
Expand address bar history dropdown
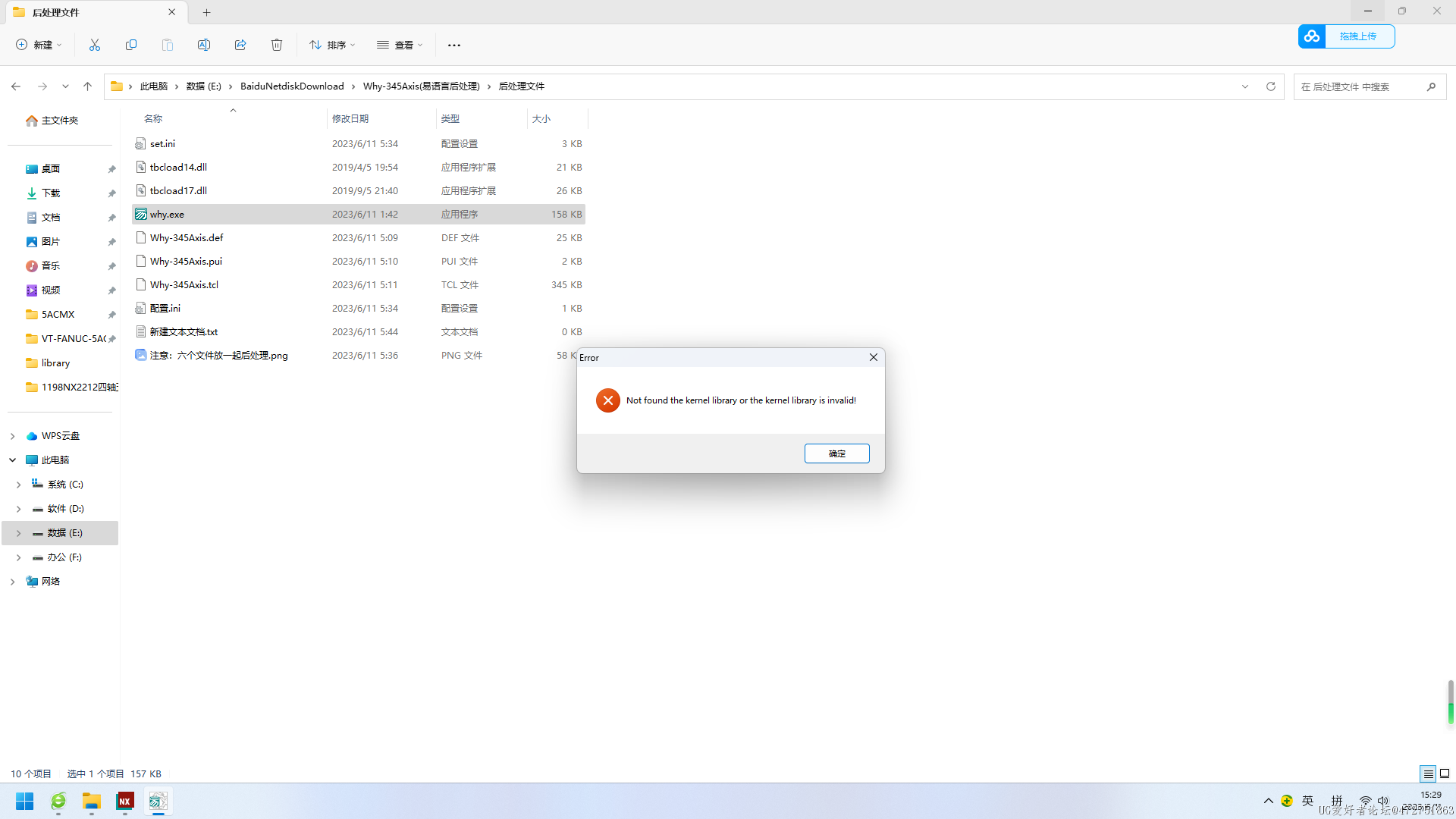(1245, 86)
